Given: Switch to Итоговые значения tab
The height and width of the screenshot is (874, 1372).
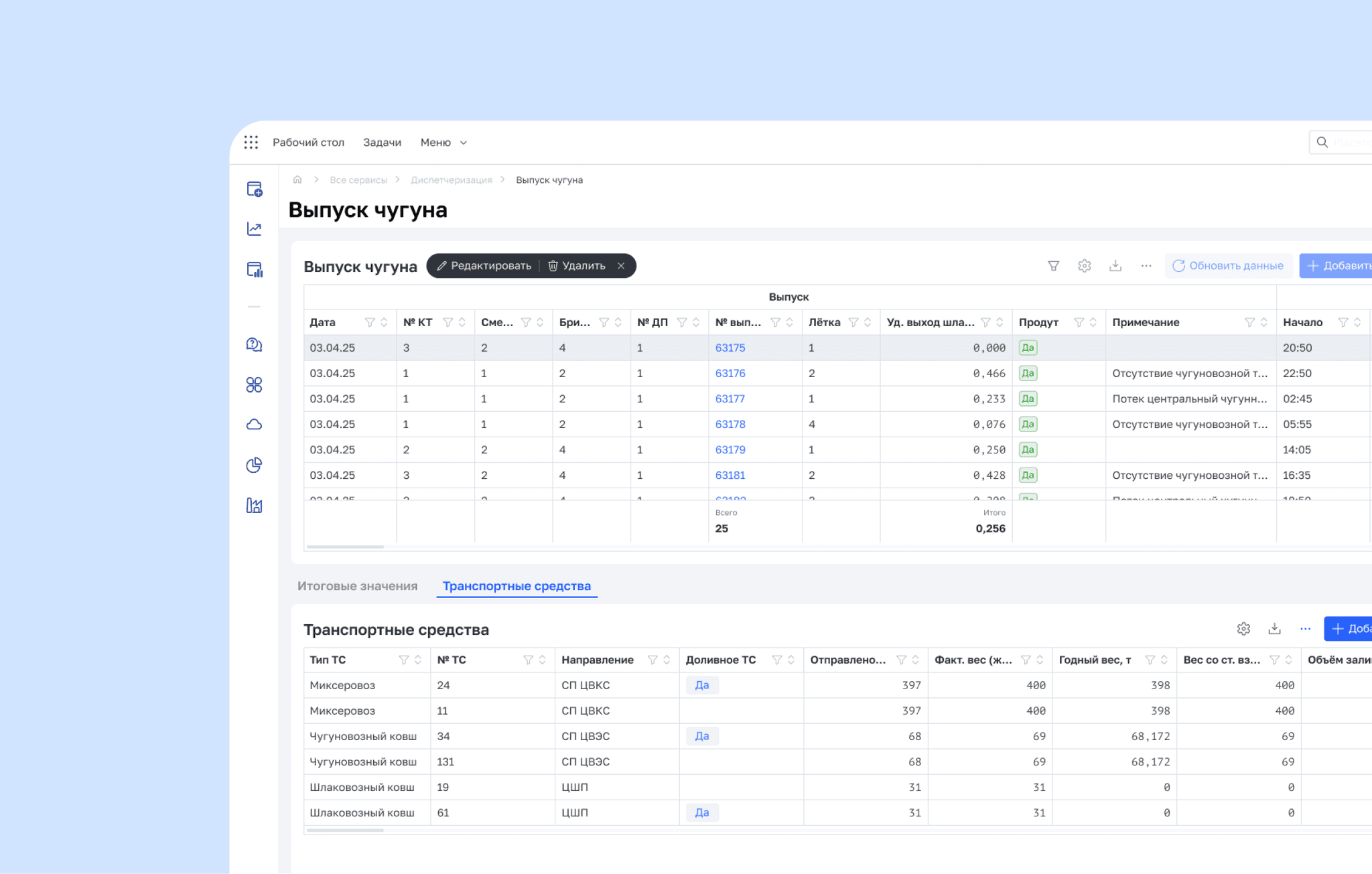Looking at the screenshot, I should point(357,586).
